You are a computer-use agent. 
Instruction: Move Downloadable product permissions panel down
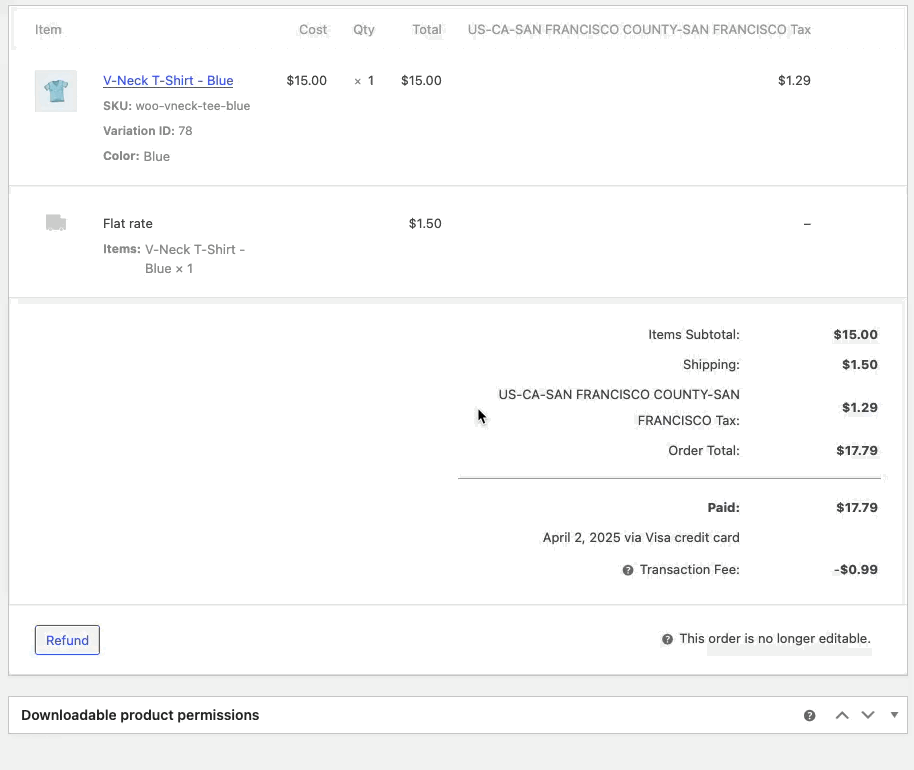point(868,715)
